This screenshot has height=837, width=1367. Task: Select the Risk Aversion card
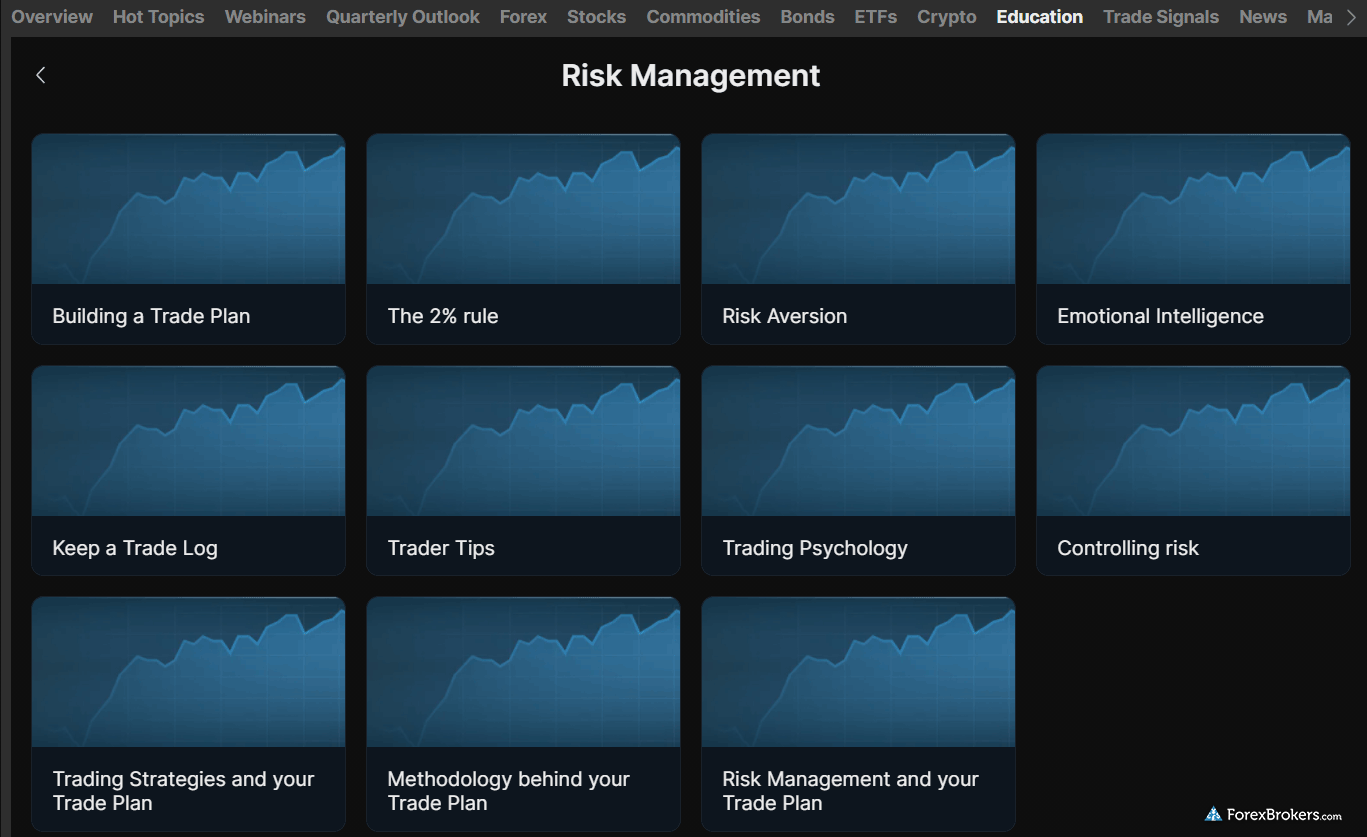[858, 239]
